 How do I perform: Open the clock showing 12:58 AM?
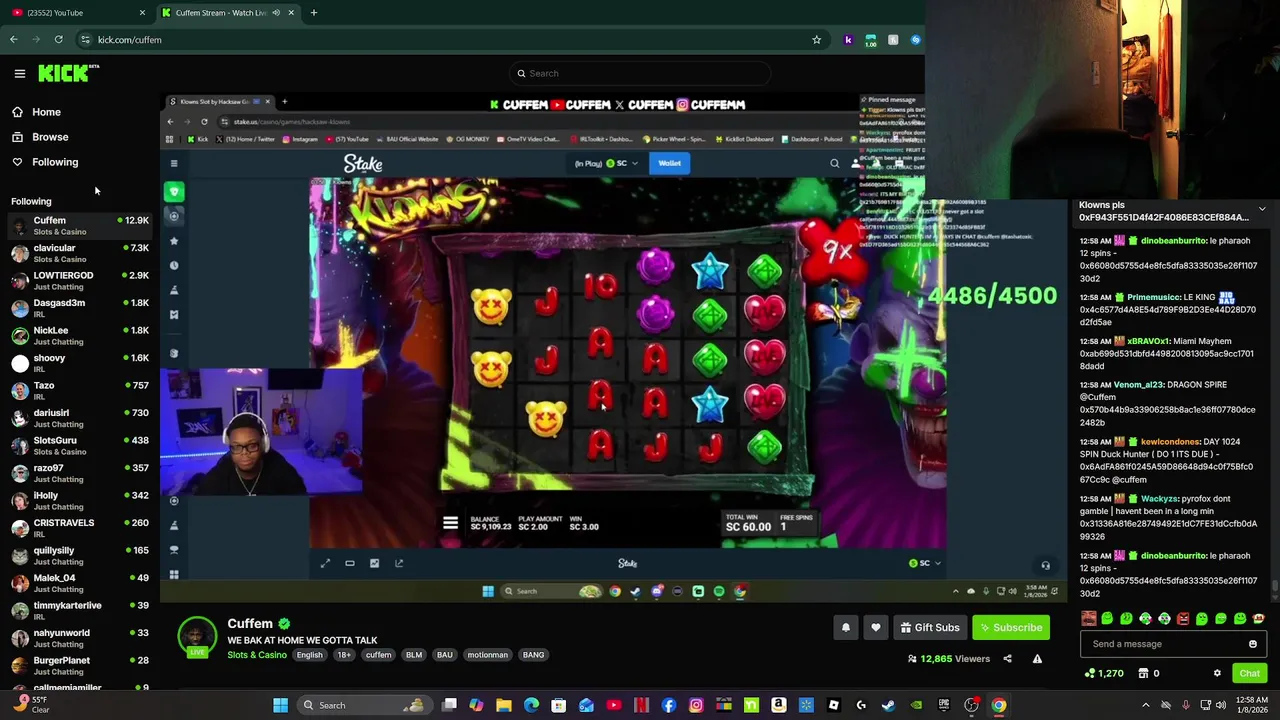click(x=1251, y=706)
